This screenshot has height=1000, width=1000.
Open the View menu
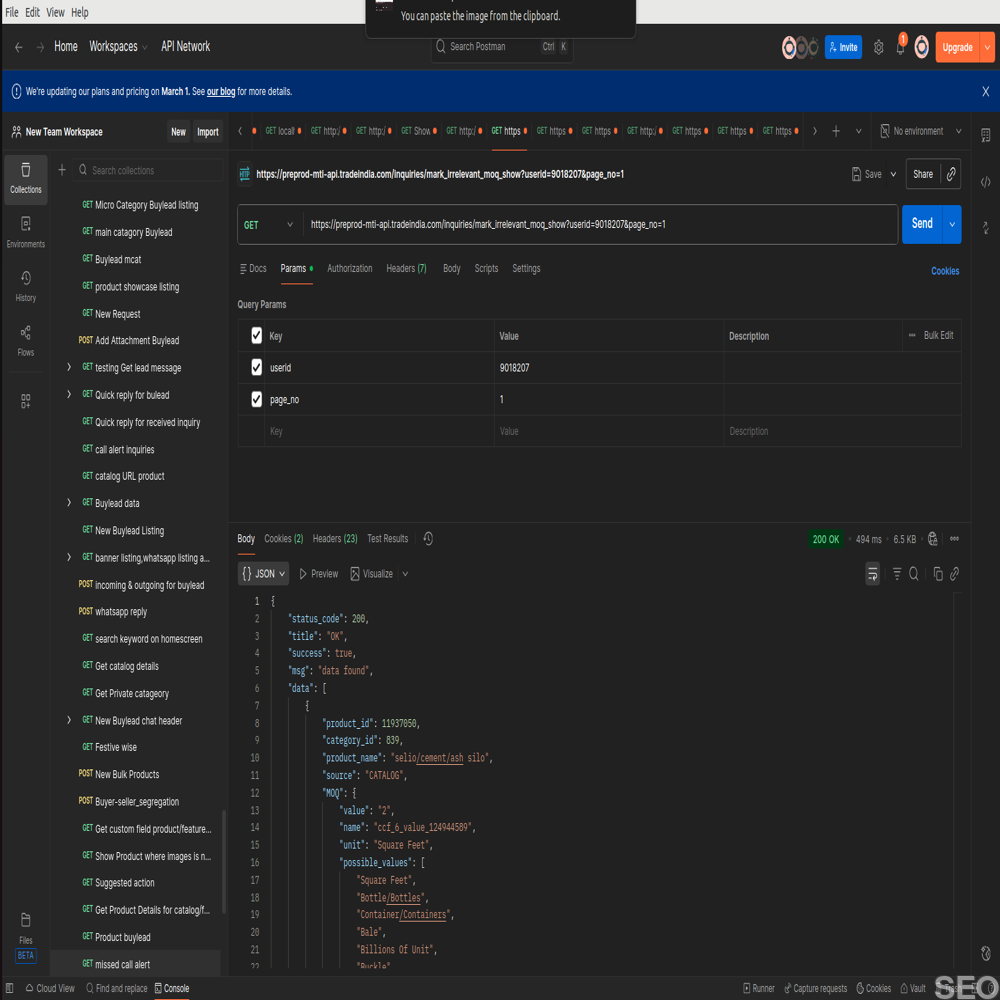pyautogui.click(x=55, y=12)
